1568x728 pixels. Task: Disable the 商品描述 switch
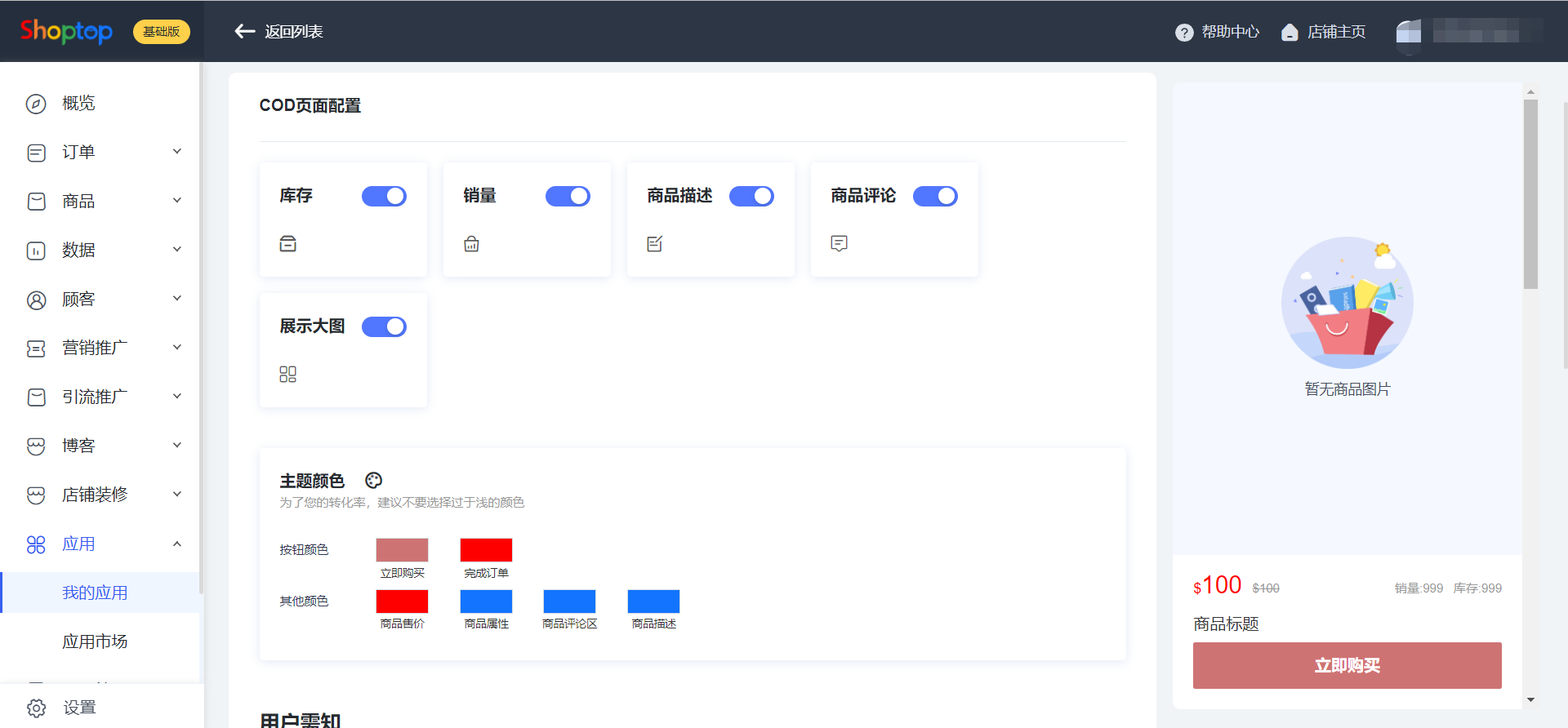point(751,196)
